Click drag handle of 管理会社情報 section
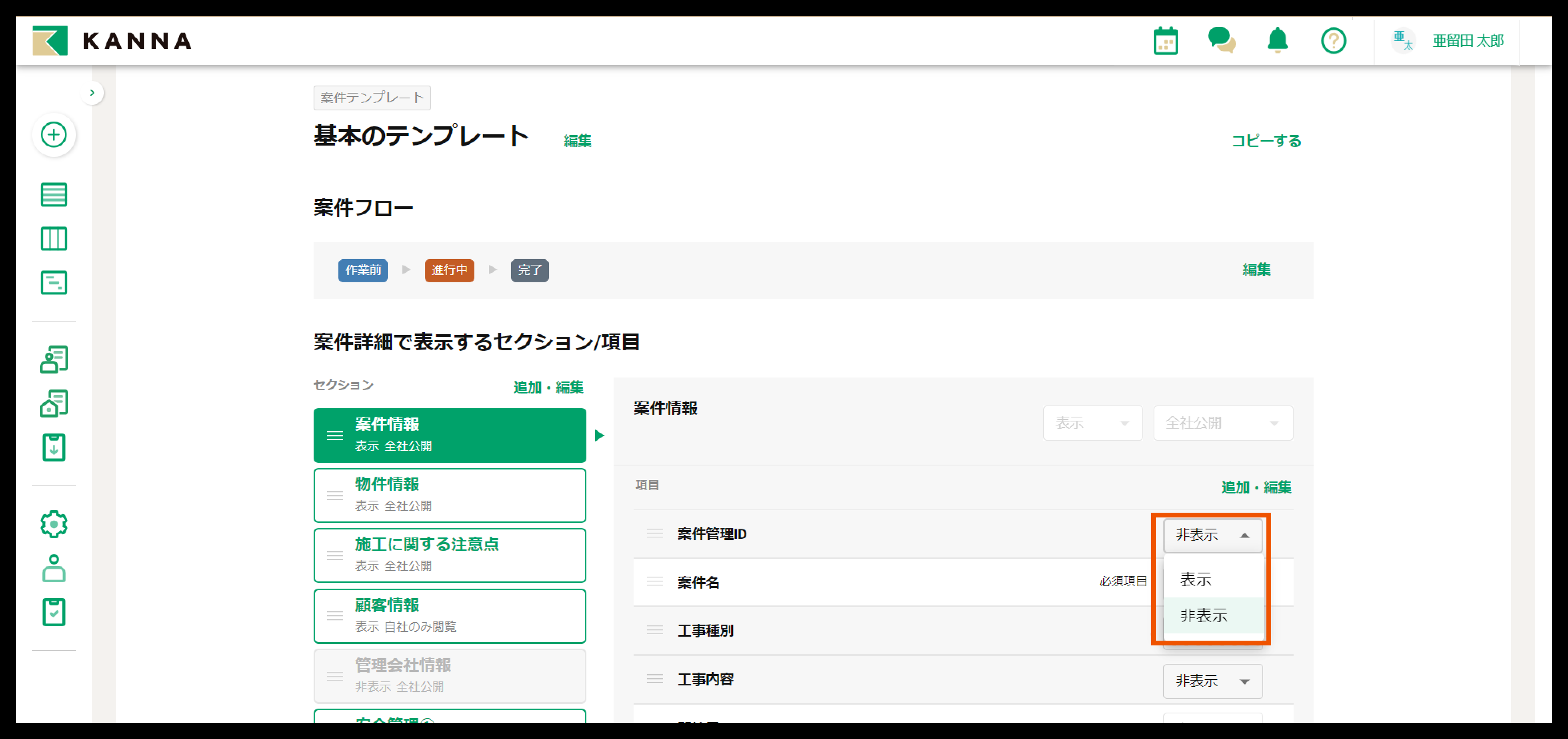The height and width of the screenshot is (739, 1568). tap(335, 676)
